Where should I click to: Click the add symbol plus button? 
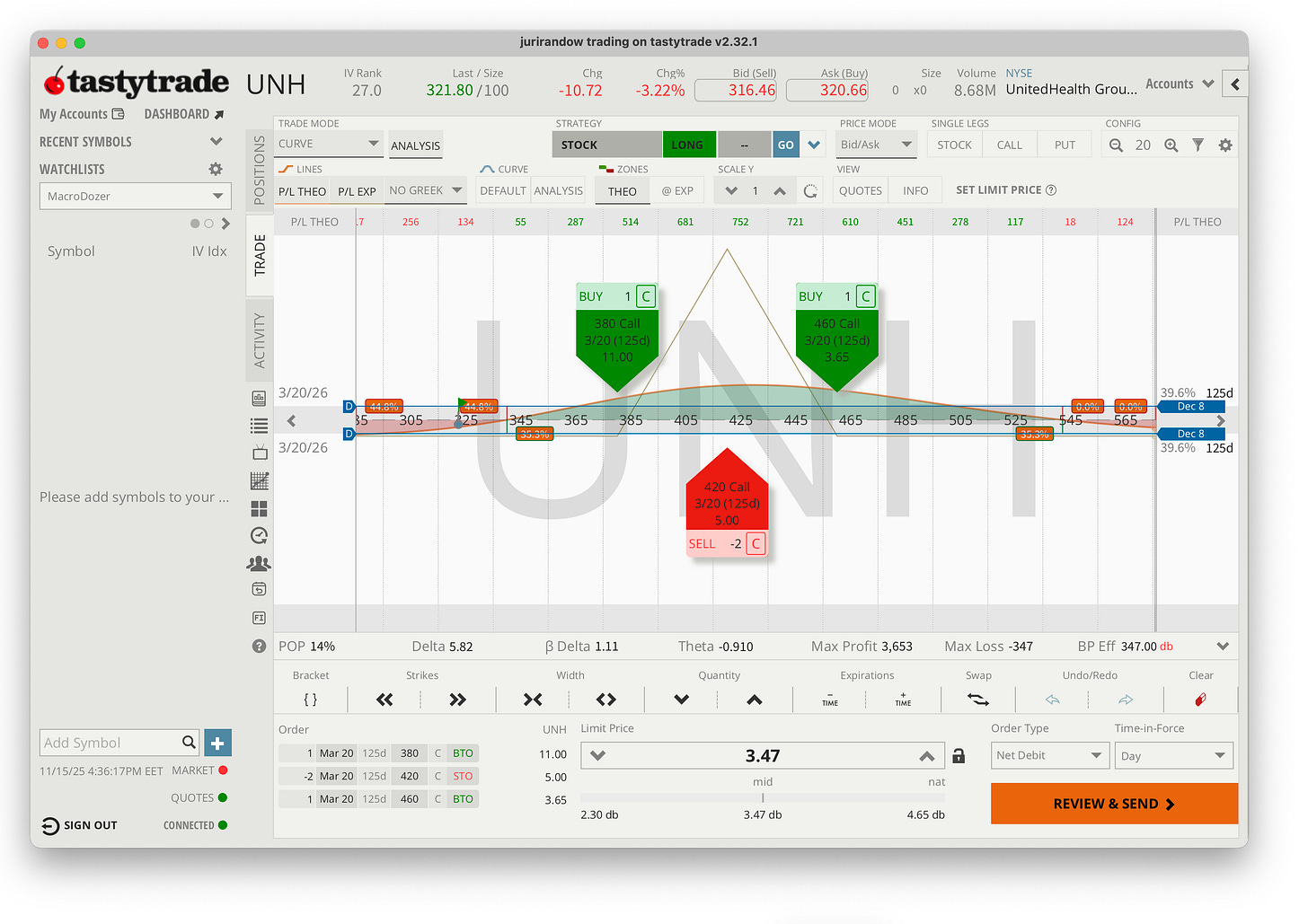(217, 743)
